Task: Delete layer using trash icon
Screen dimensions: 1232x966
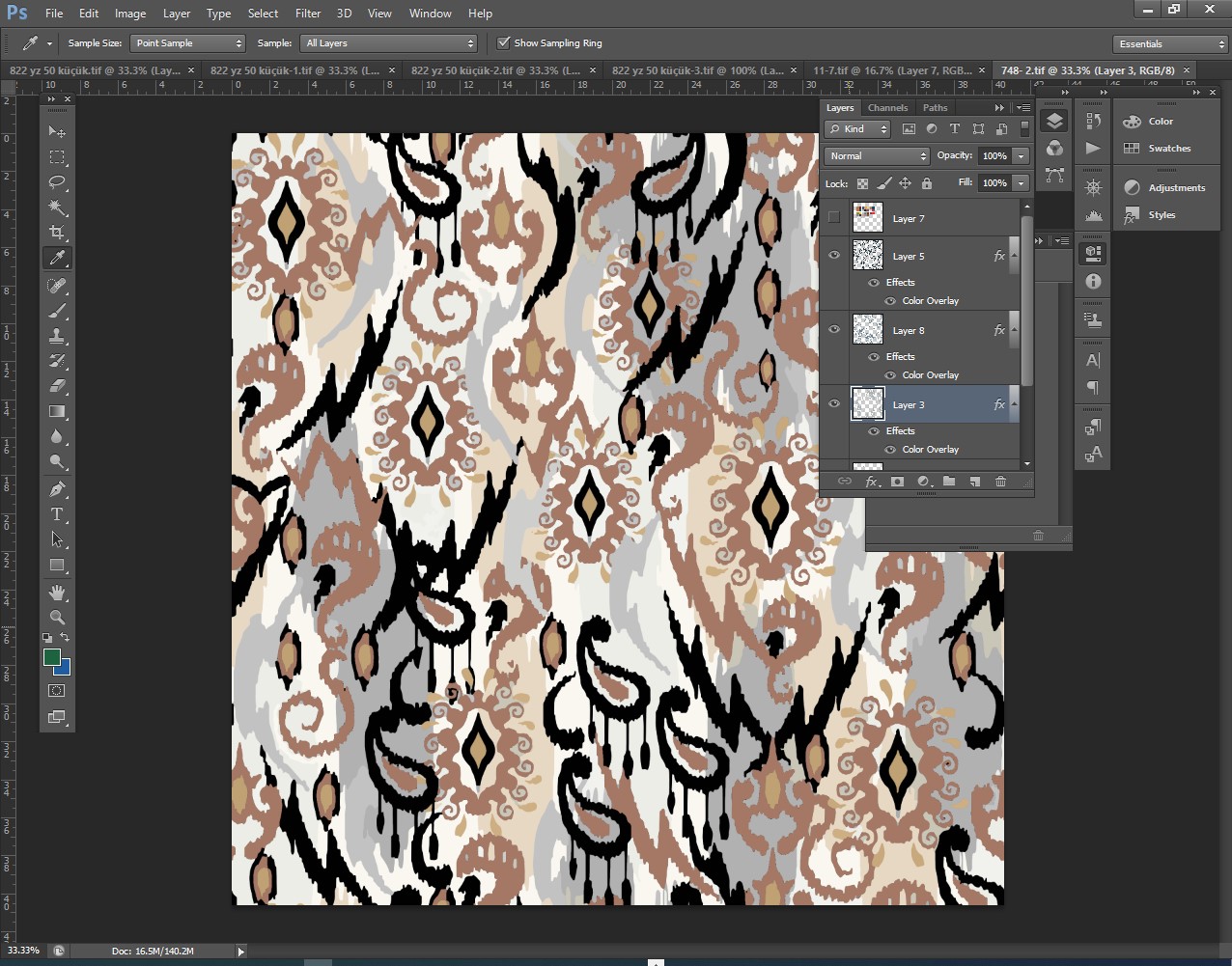Action: click(x=1000, y=482)
